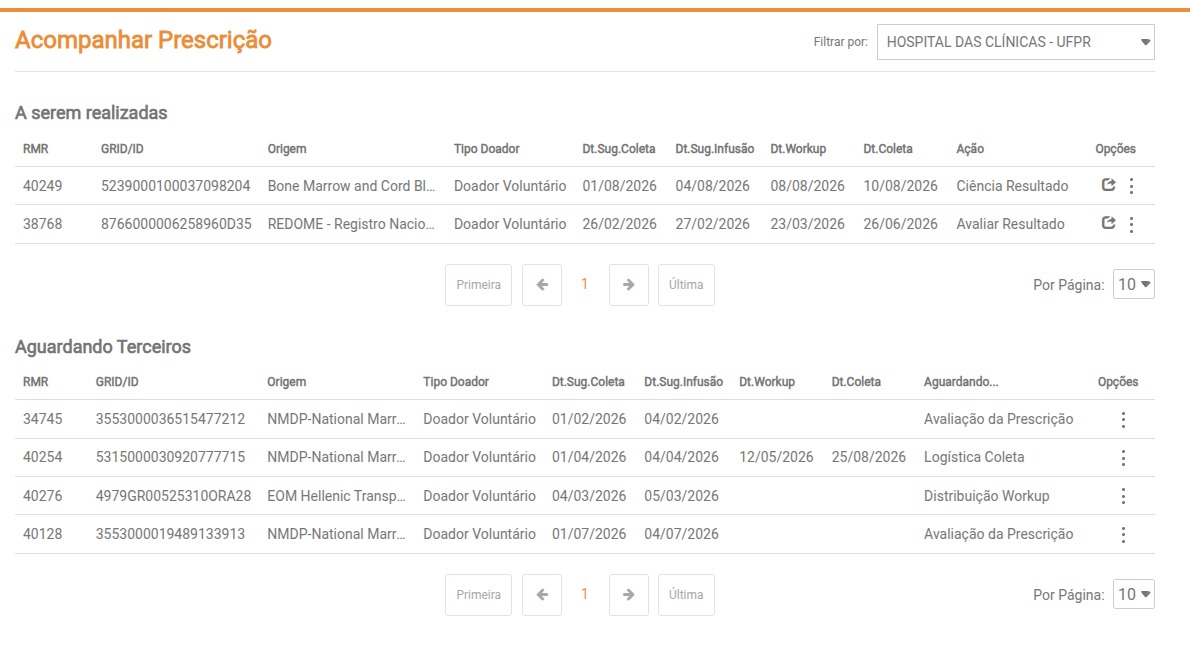This screenshot has height=664, width=1190.
Task: Select page 1 in the upper pagination
Action: pyautogui.click(x=585, y=284)
